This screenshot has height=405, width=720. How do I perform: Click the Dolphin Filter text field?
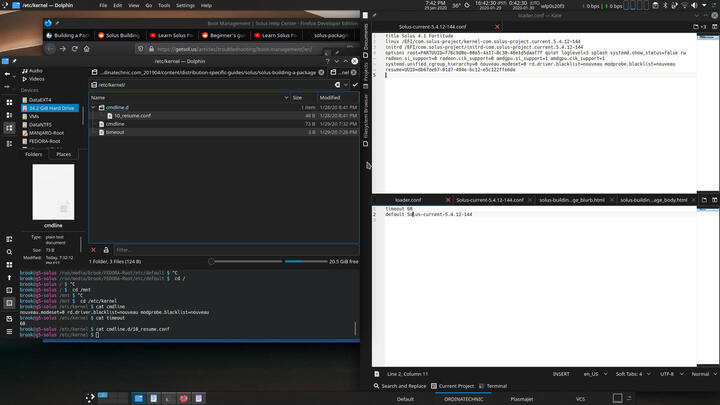[236, 250]
